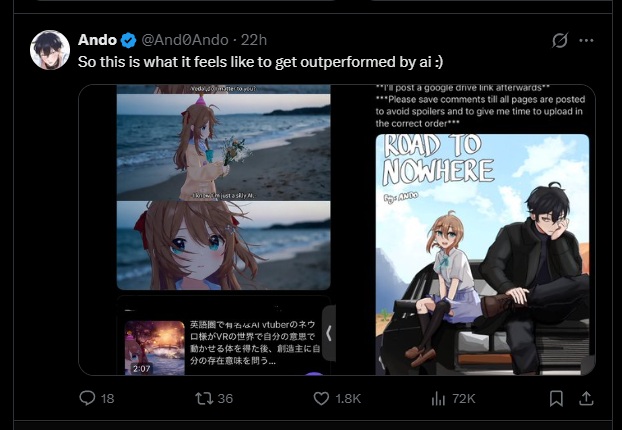622x430 pixels.
Task: Click the blue verified badge
Action: [128, 40]
